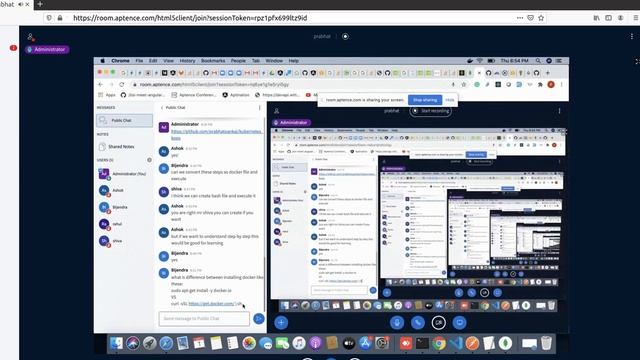Image resolution: width=640 pixels, height=360 pixels.
Task: Open Firefox page actions three-dot menu
Action: pyautogui.click(x=520, y=18)
